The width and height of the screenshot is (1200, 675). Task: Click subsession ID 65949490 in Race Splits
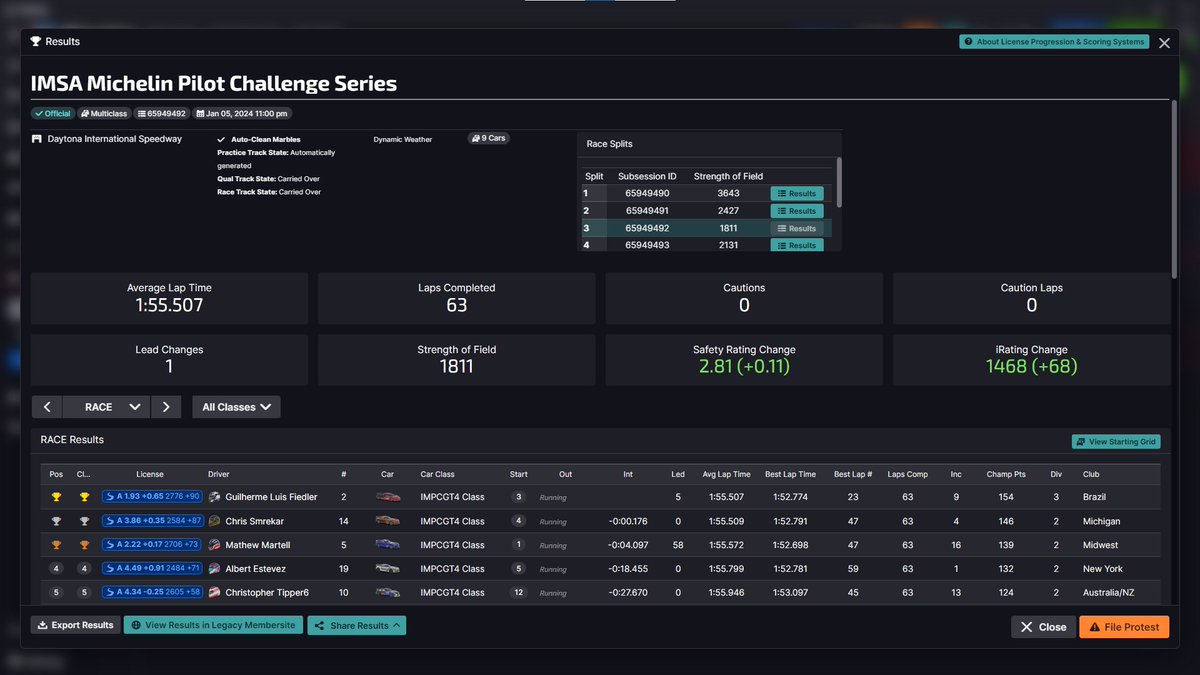tap(647, 194)
